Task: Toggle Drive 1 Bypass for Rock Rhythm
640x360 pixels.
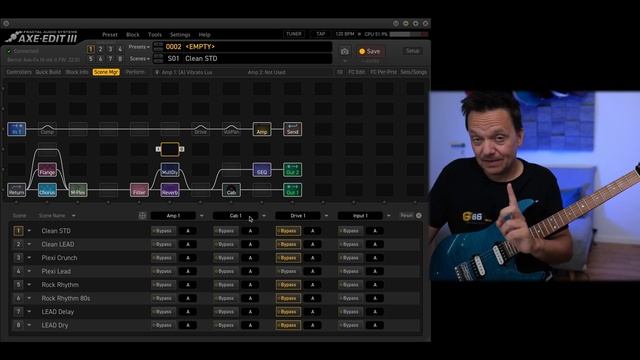Action: (x=288, y=285)
